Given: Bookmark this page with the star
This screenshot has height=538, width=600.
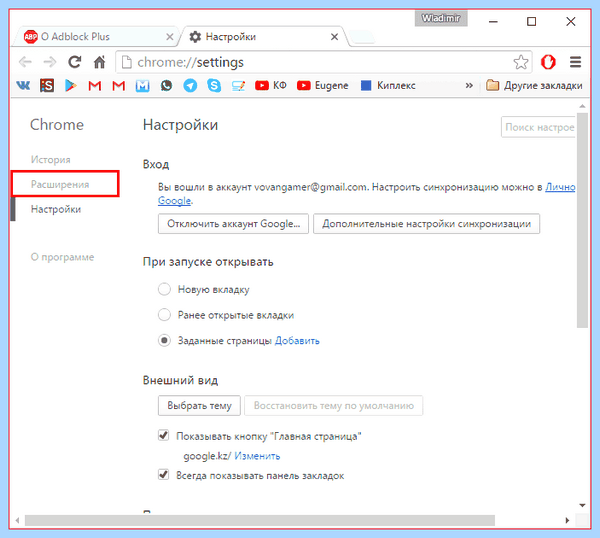Looking at the screenshot, I should [521, 62].
